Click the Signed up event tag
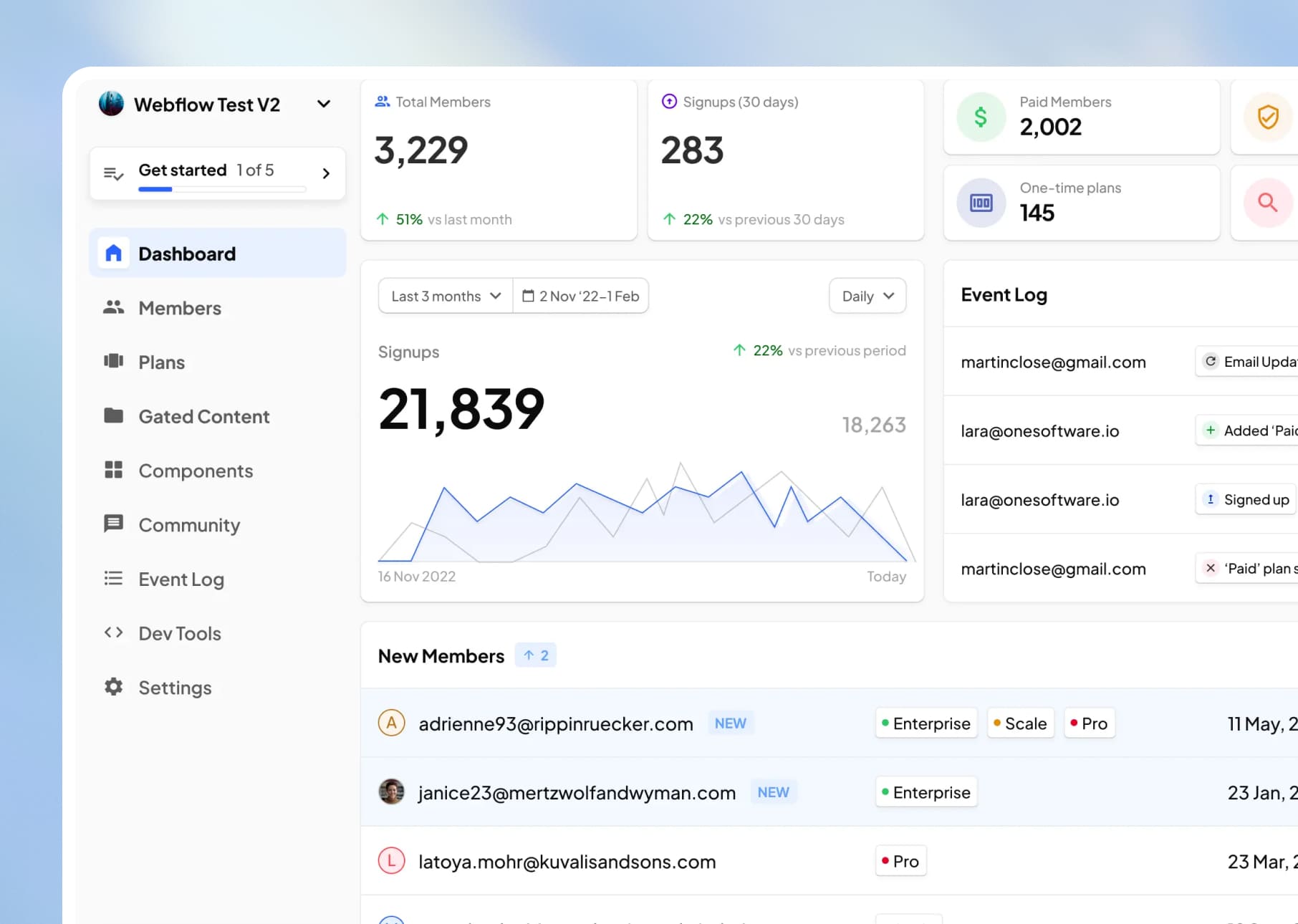This screenshot has height=924, width=1298. click(1246, 499)
